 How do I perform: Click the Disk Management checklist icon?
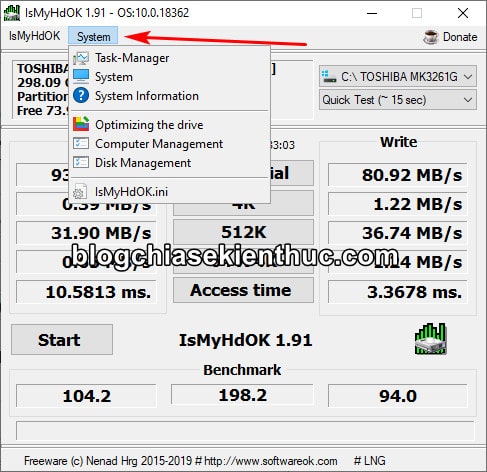pos(81,163)
